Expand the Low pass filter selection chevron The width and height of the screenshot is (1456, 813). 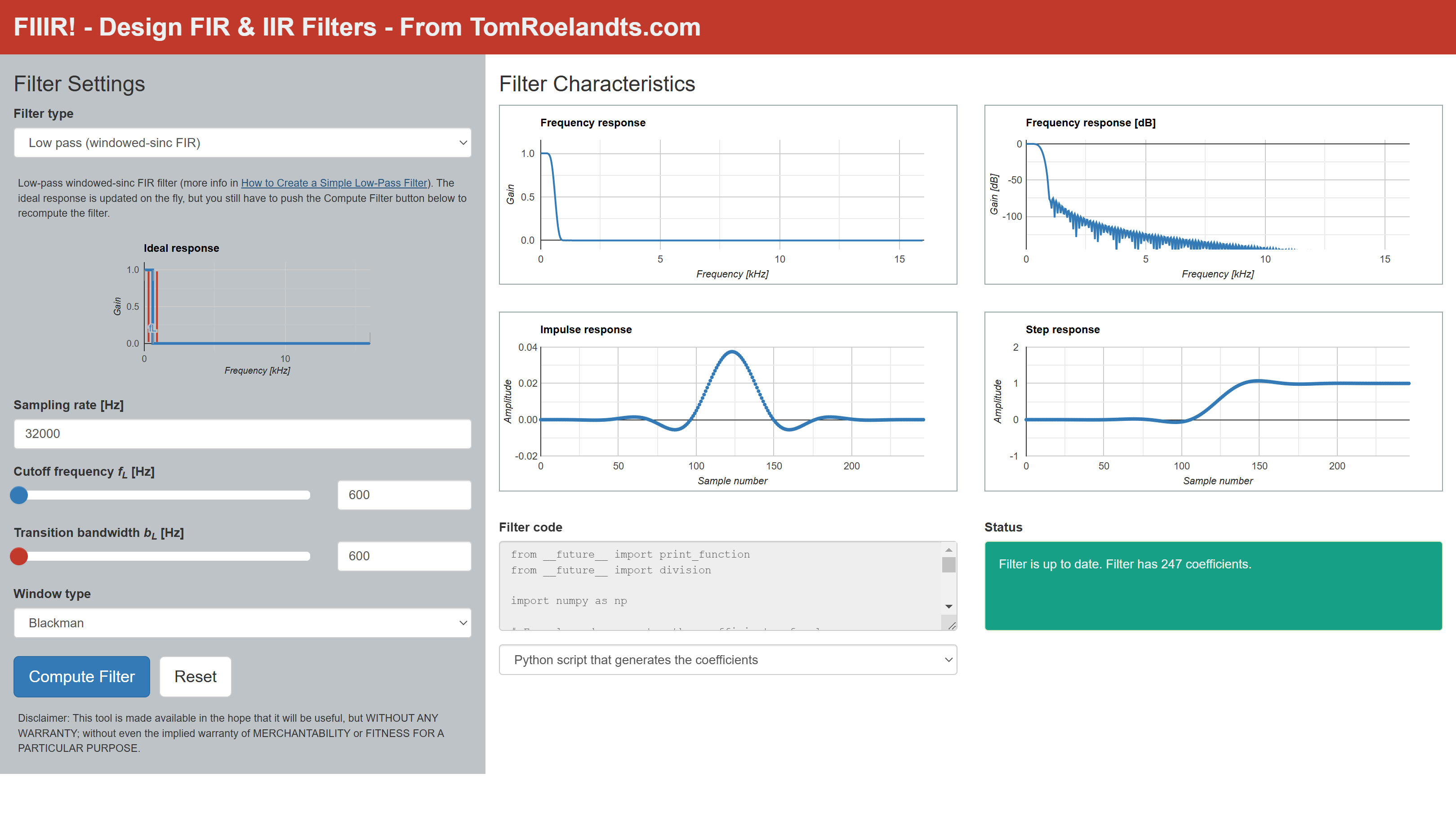point(463,143)
